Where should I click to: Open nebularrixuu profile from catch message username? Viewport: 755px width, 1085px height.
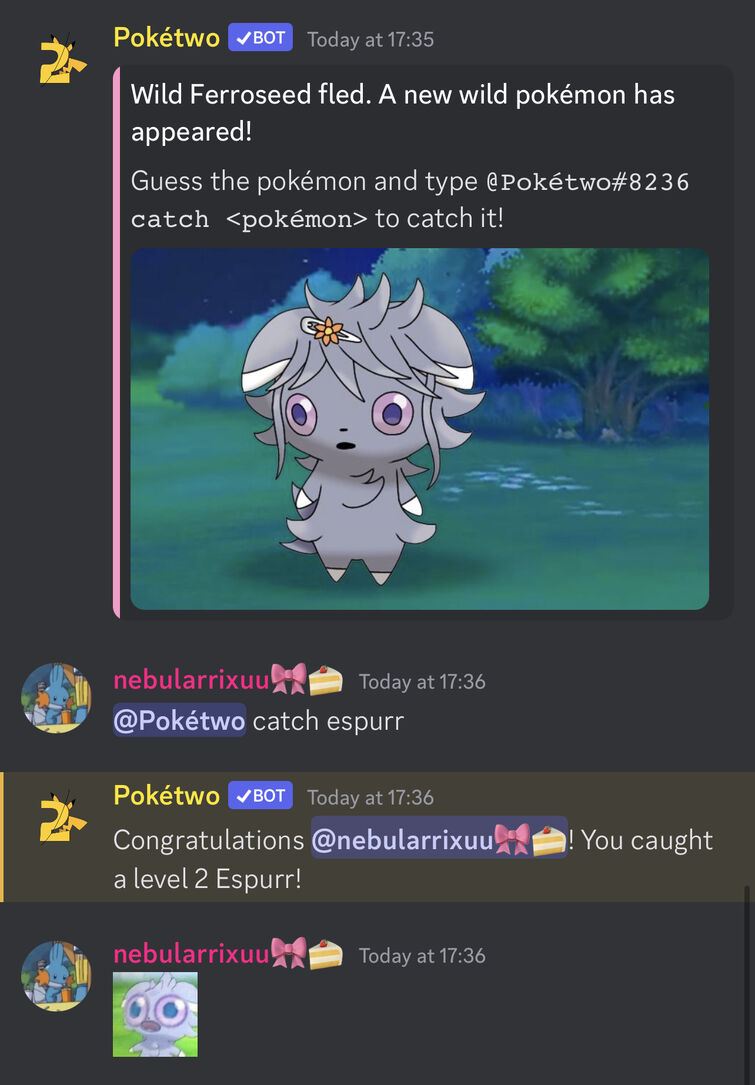point(191,680)
